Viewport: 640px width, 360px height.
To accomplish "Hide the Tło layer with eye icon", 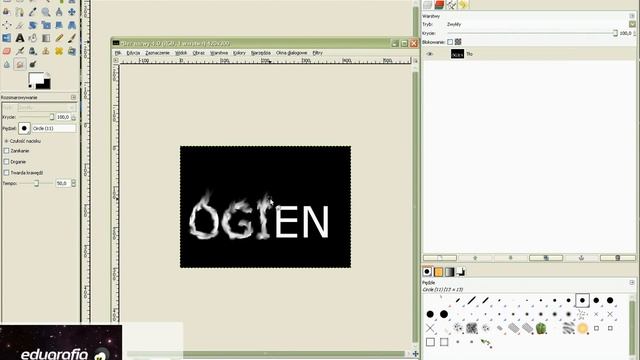I will (x=429, y=54).
